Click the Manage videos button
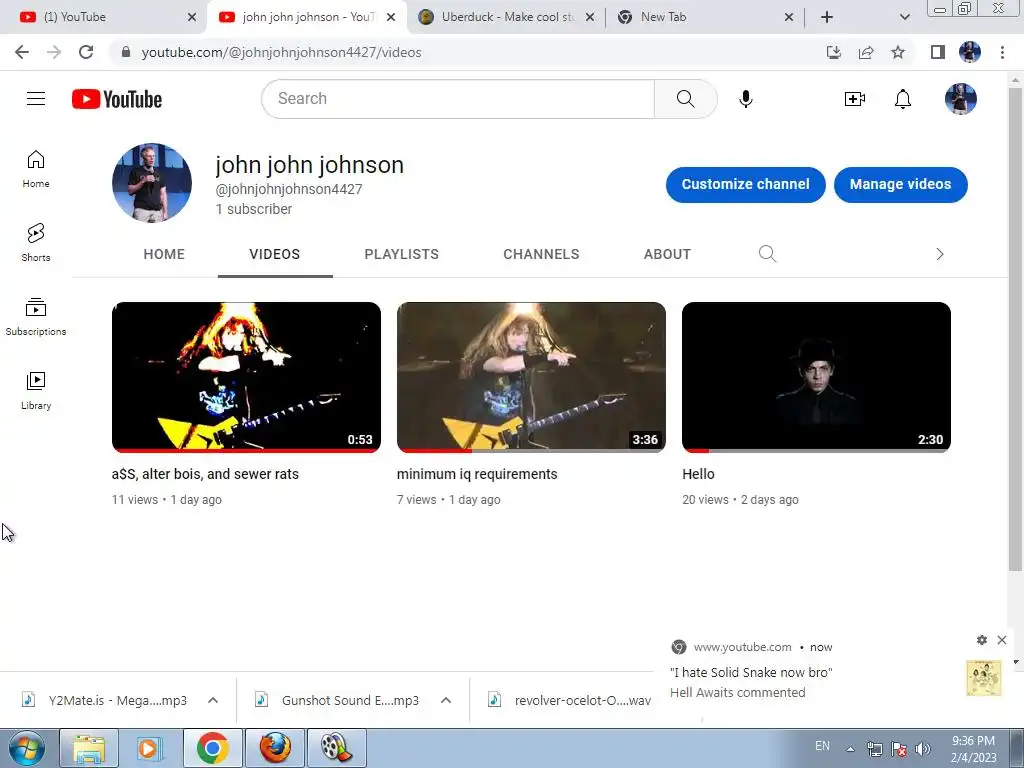Viewport: 1024px width, 768px height. (x=900, y=184)
